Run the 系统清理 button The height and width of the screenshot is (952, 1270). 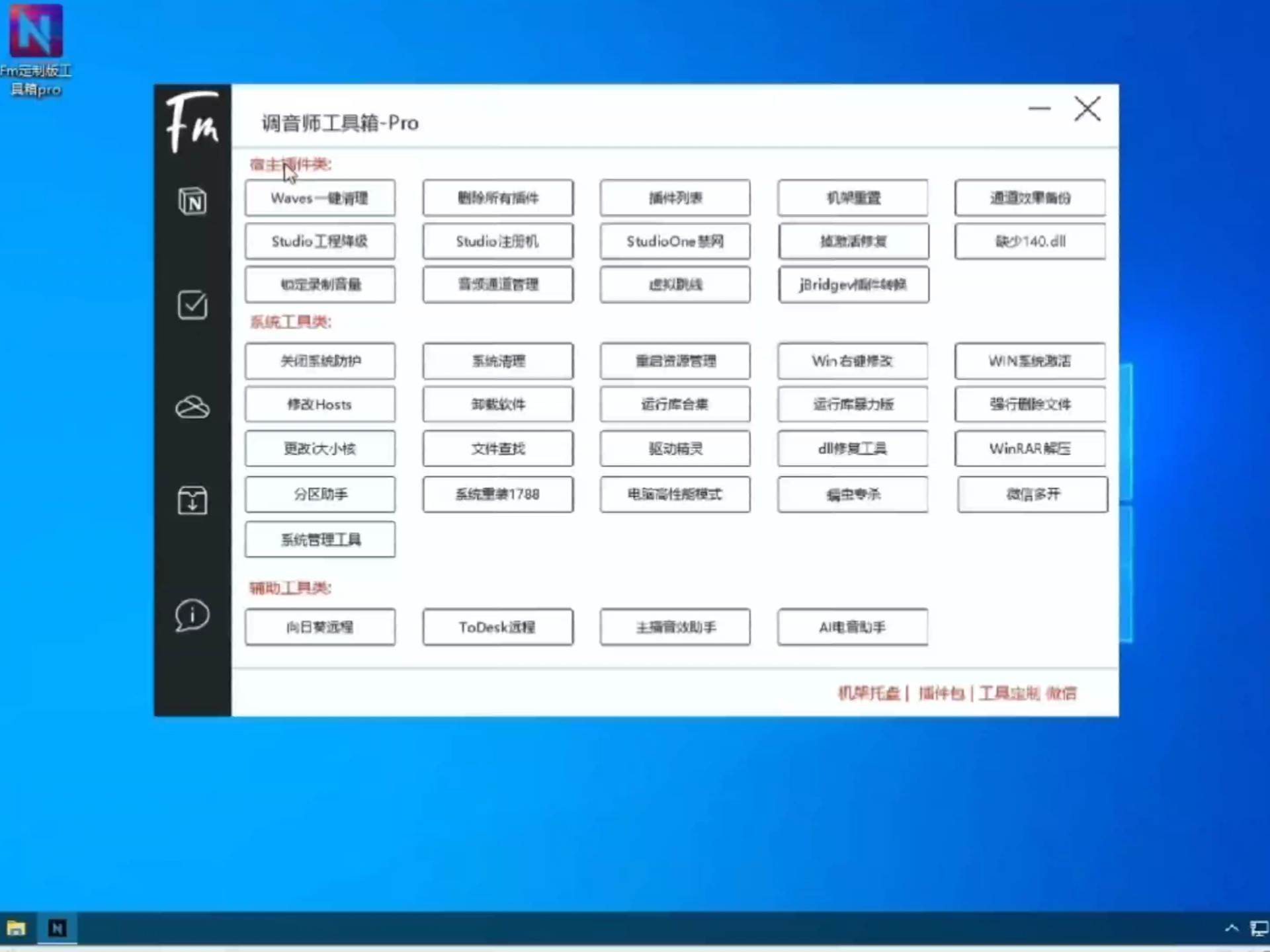pyautogui.click(x=498, y=361)
